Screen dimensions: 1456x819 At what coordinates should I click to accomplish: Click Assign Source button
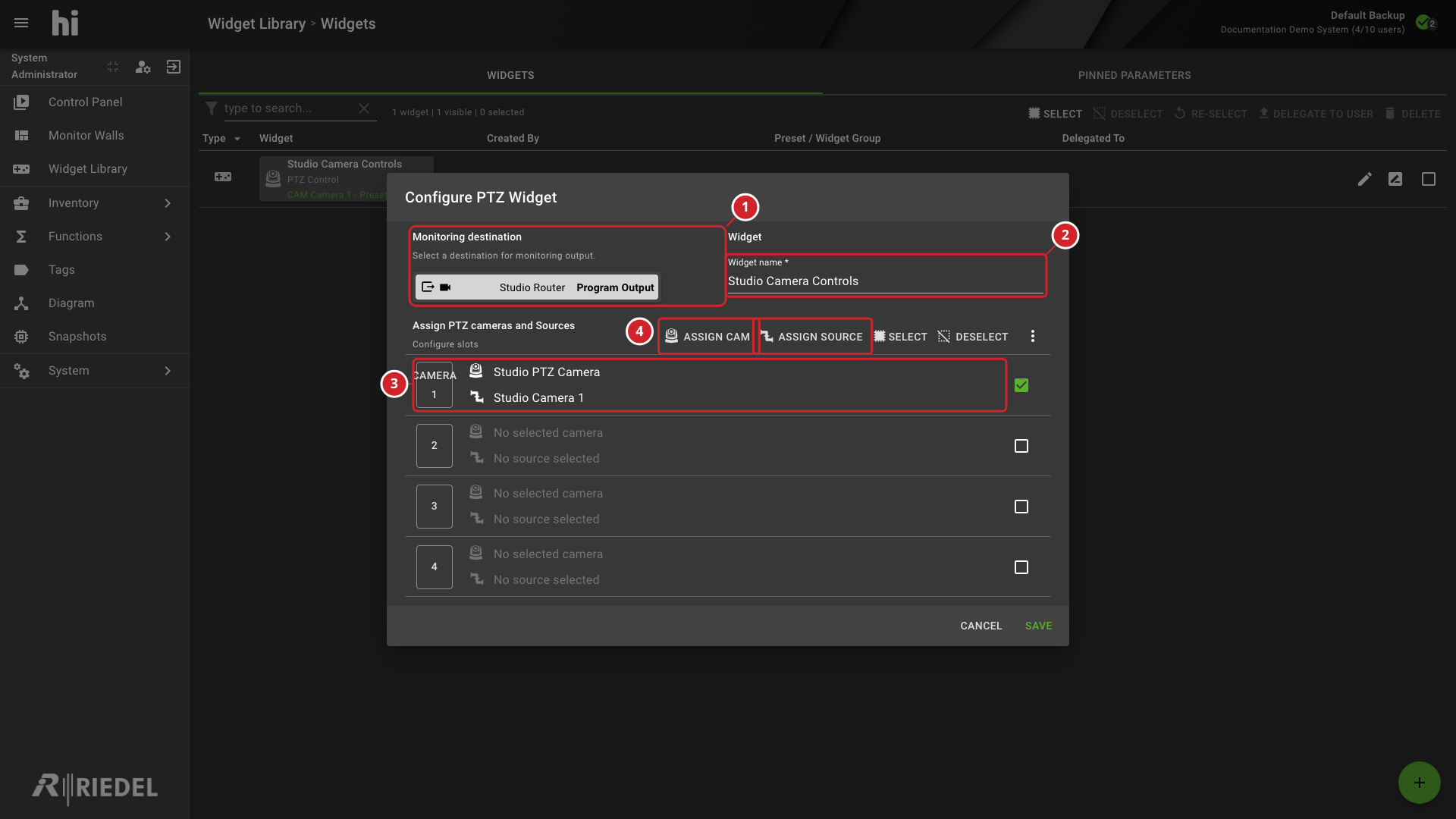[x=812, y=336]
